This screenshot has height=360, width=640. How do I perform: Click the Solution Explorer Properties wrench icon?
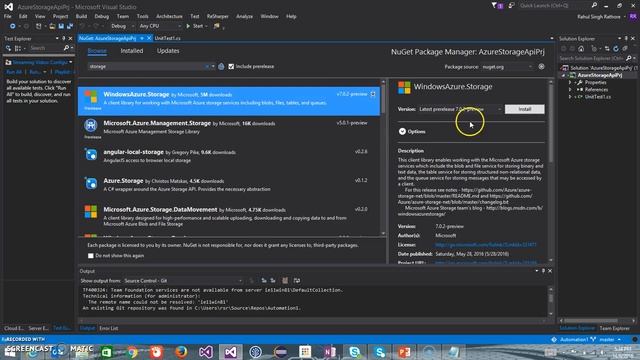click(x=580, y=82)
